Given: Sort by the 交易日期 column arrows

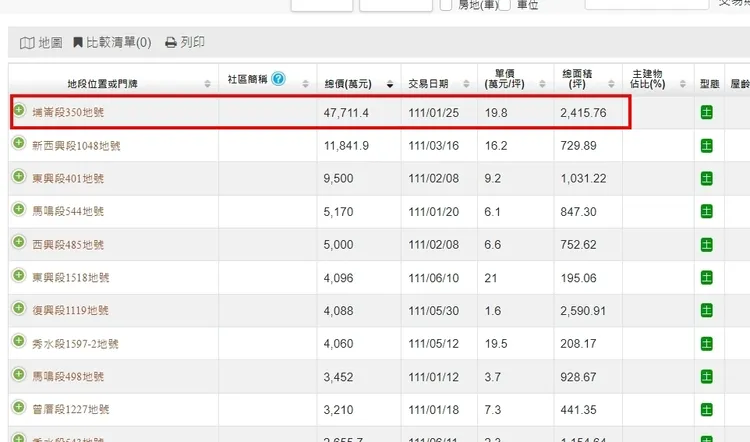Looking at the screenshot, I should [x=466, y=84].
